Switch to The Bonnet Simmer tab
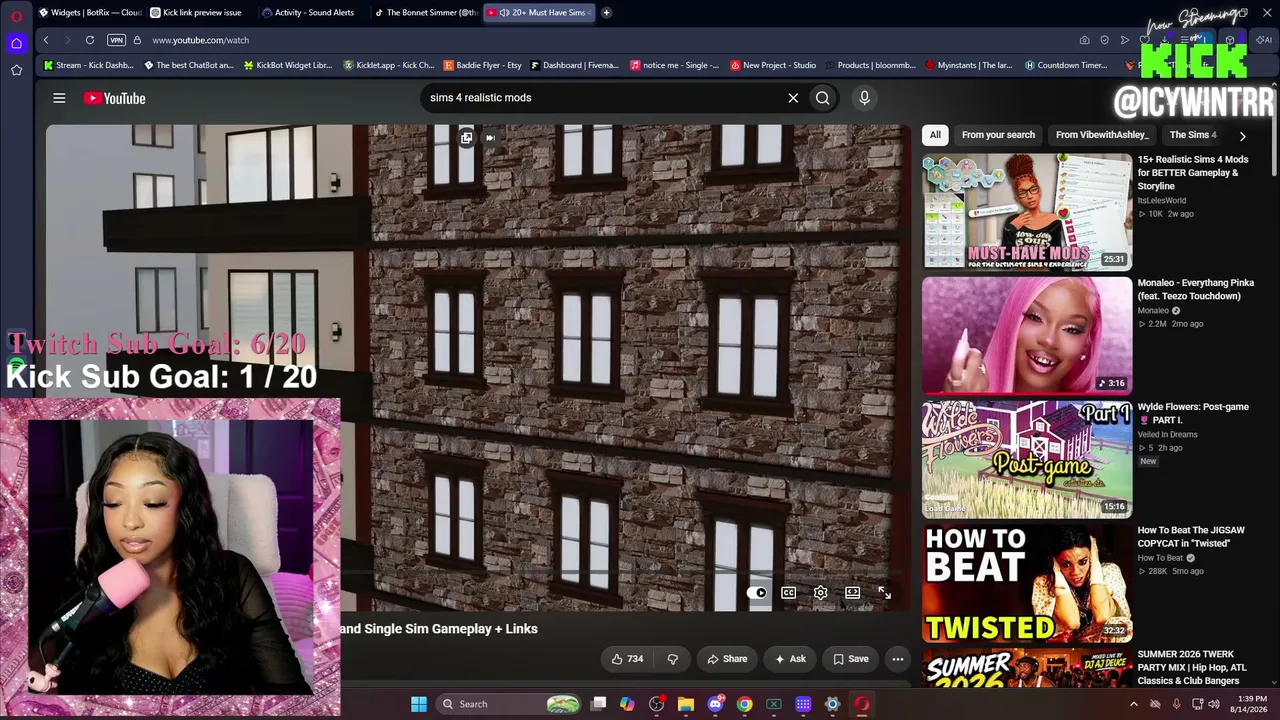The image size is (1280, 720). pos(426,13)
